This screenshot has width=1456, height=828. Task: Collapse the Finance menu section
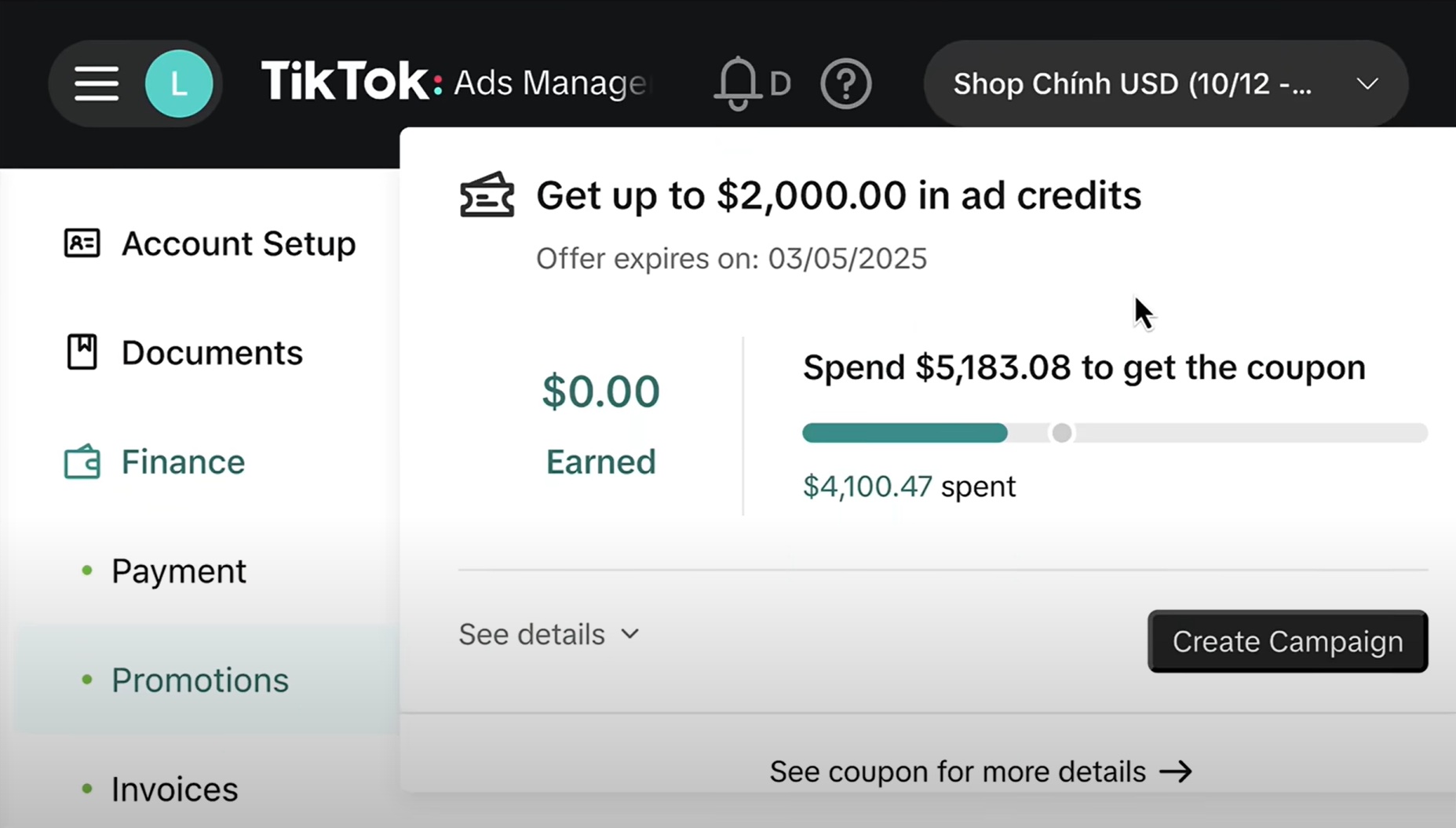[183, 461]
